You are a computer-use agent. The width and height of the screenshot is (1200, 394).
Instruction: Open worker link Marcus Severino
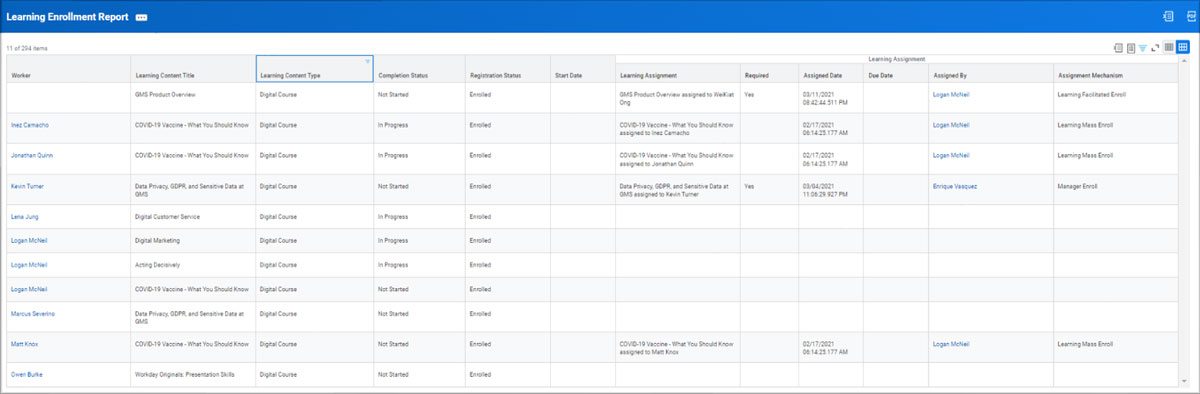33,314
